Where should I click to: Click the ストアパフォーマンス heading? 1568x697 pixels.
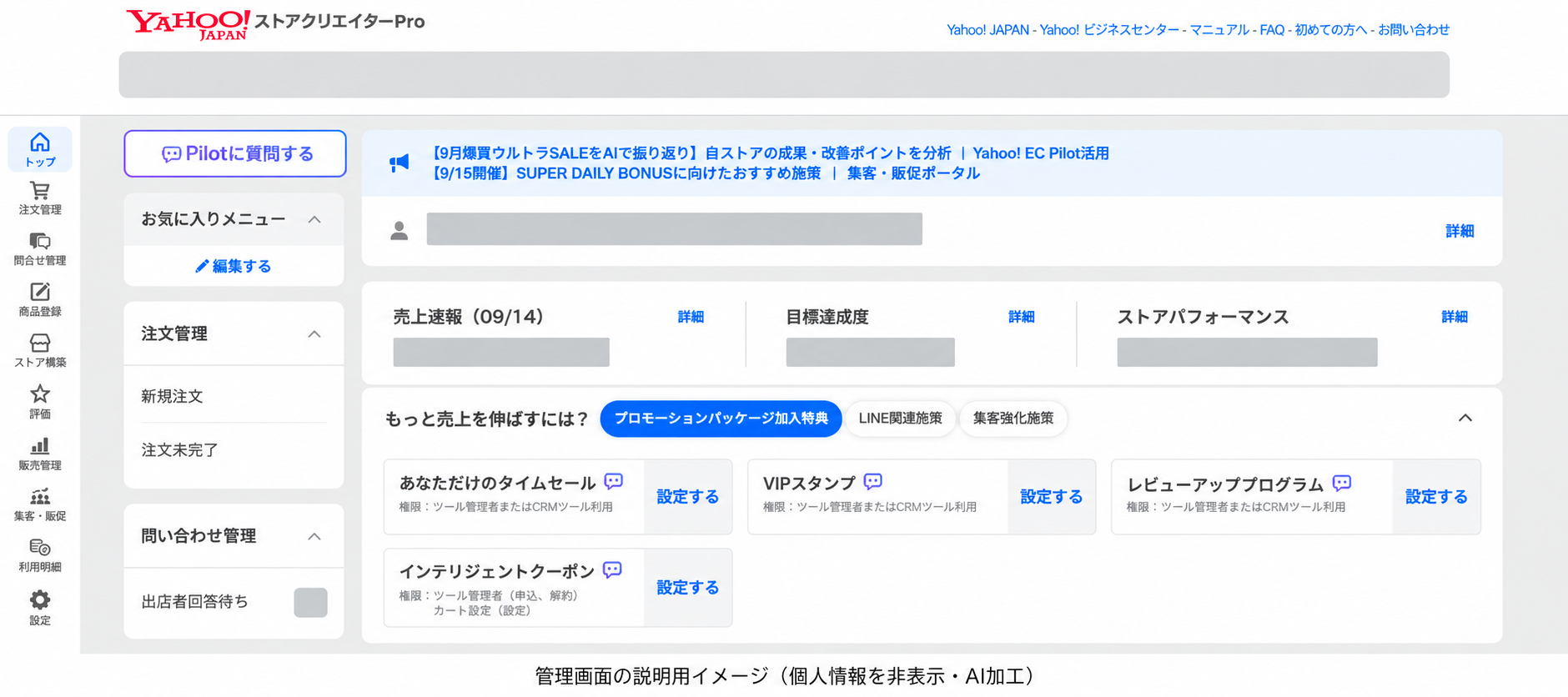tap(1203, 317)
